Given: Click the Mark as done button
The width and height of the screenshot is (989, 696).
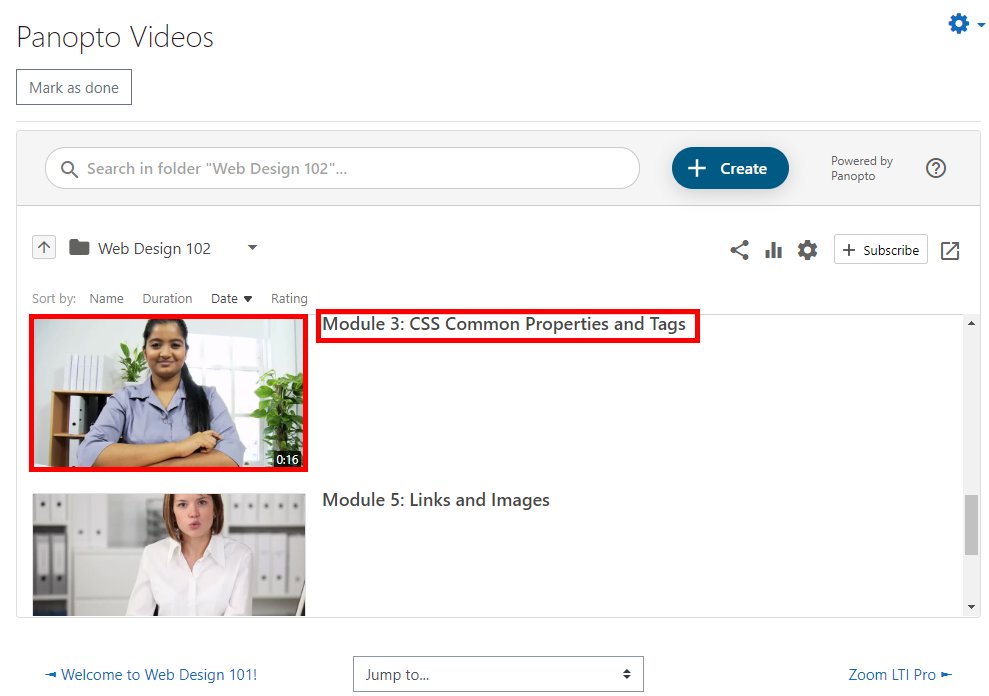Looking at the screenshot, I should pyautogui.click(x=74, y=88).
